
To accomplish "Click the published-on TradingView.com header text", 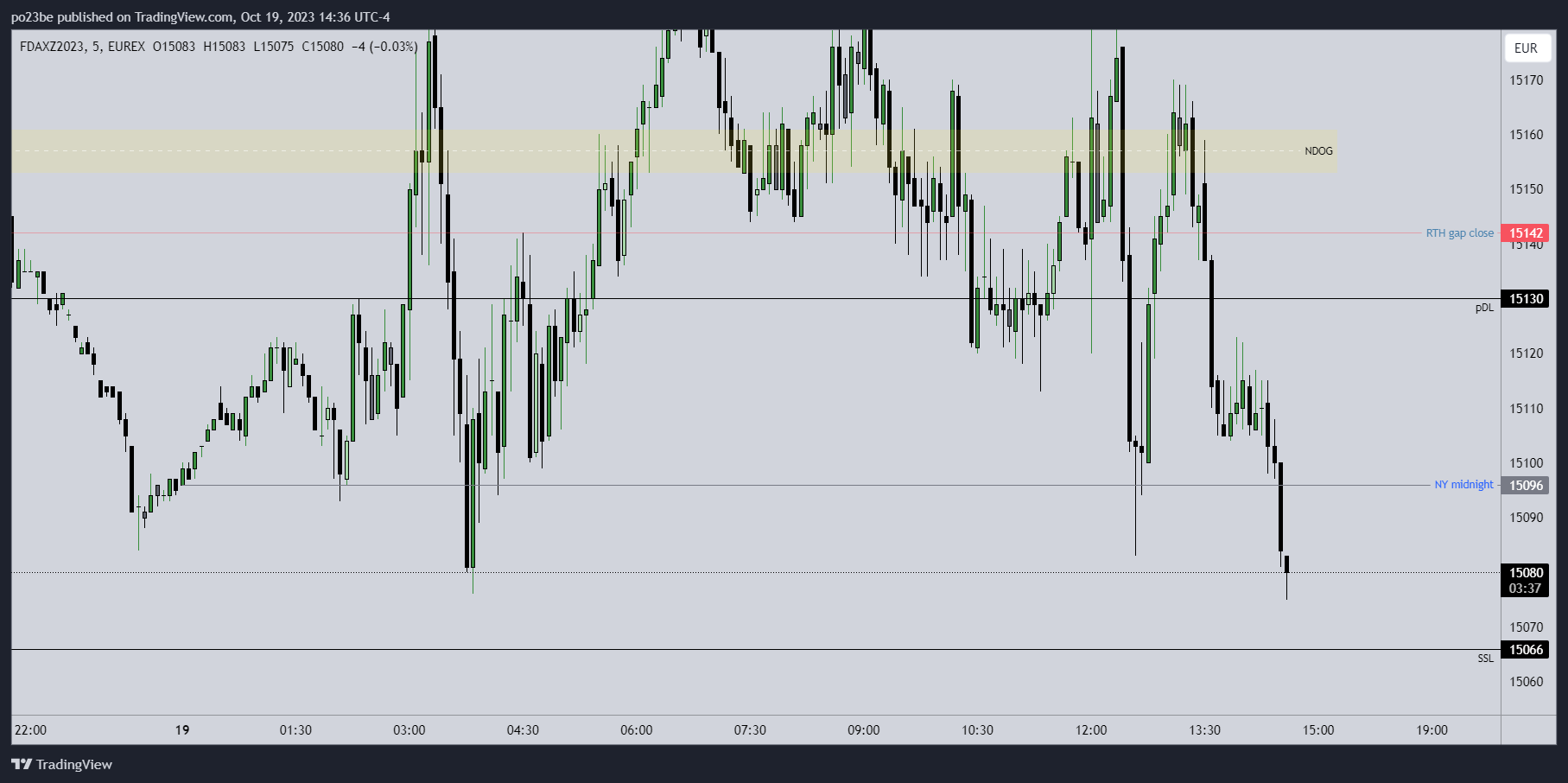I will (x=200, y=17).
